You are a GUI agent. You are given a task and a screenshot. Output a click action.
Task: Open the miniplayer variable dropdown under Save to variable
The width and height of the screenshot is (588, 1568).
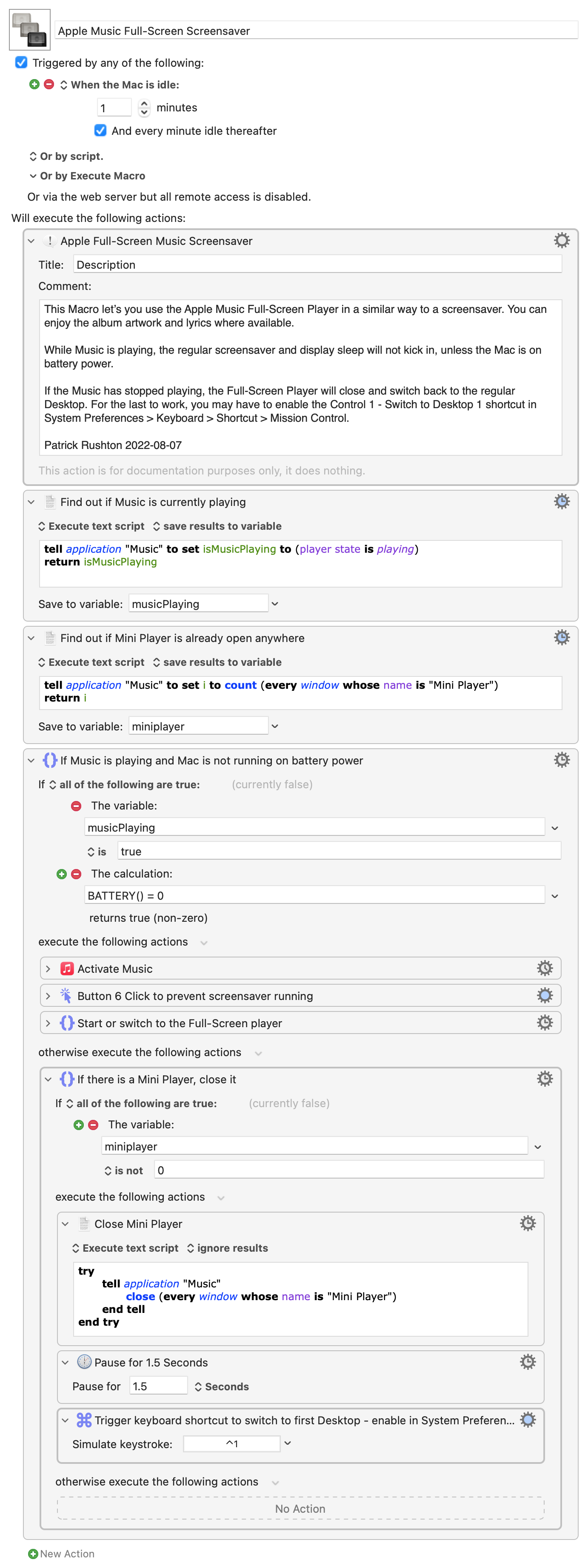coord(275,726)
